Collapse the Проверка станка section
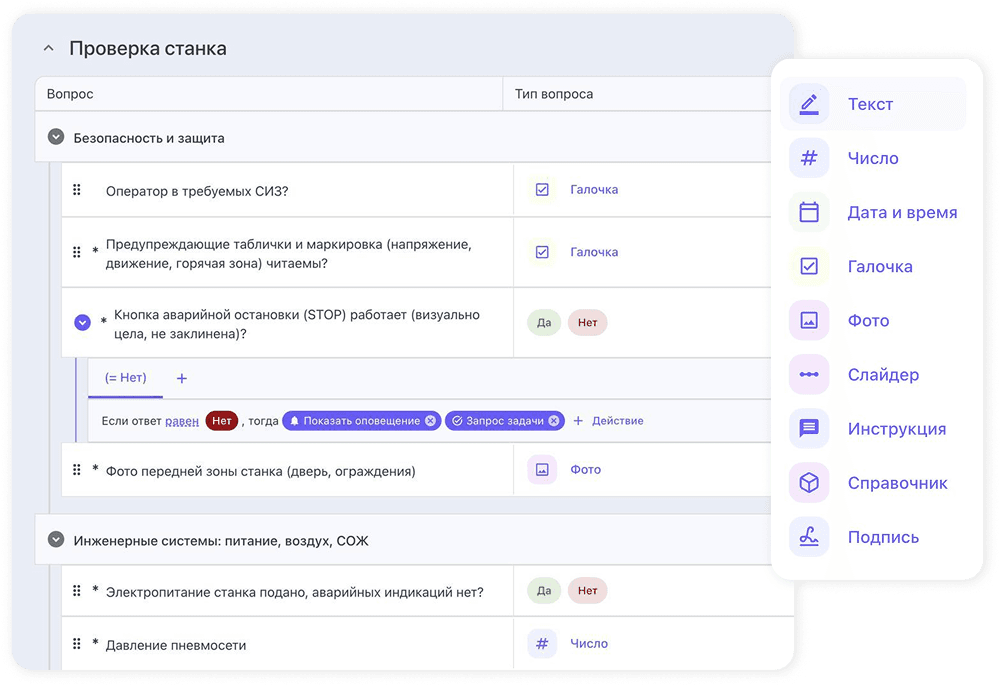This screenshot has width=1000, height=686. [47, 47]
